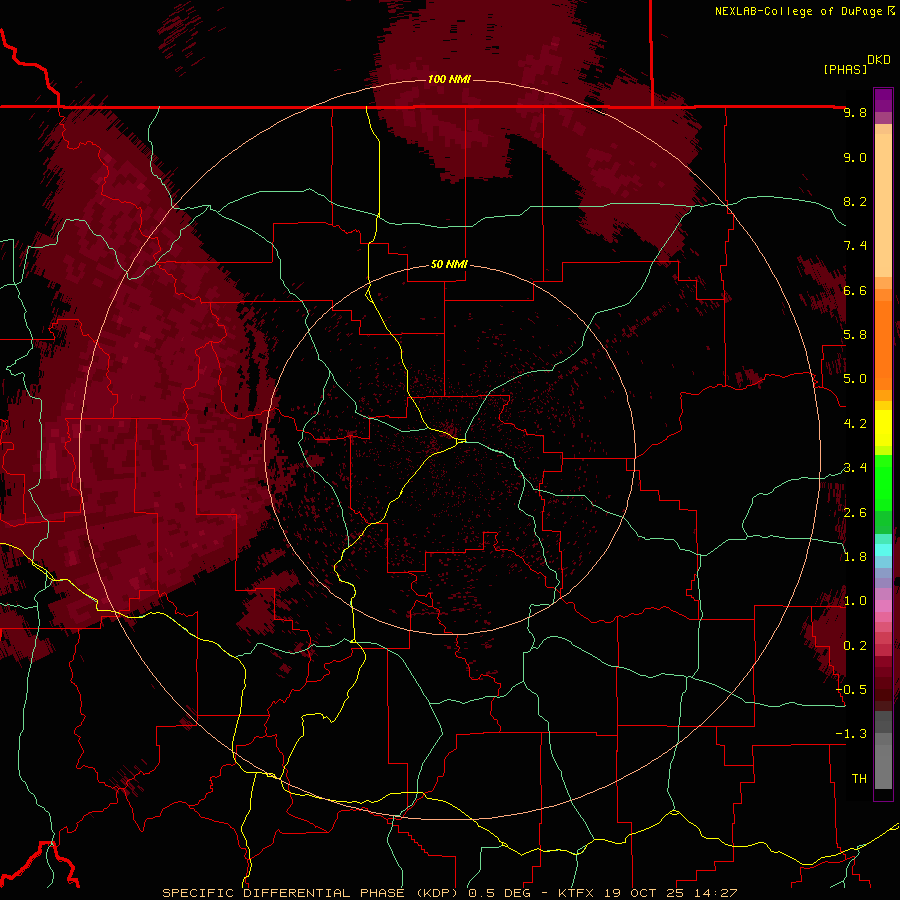Click the gray TH segment of the color bar
This screenshot has width=900, height=900.
pos(883,766)
